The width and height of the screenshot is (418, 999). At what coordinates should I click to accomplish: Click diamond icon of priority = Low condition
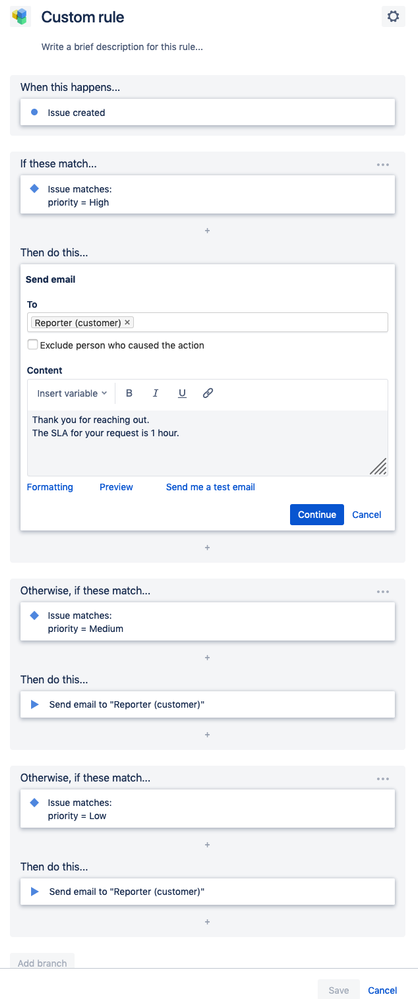pyautogui.click(x=35, y=803)
